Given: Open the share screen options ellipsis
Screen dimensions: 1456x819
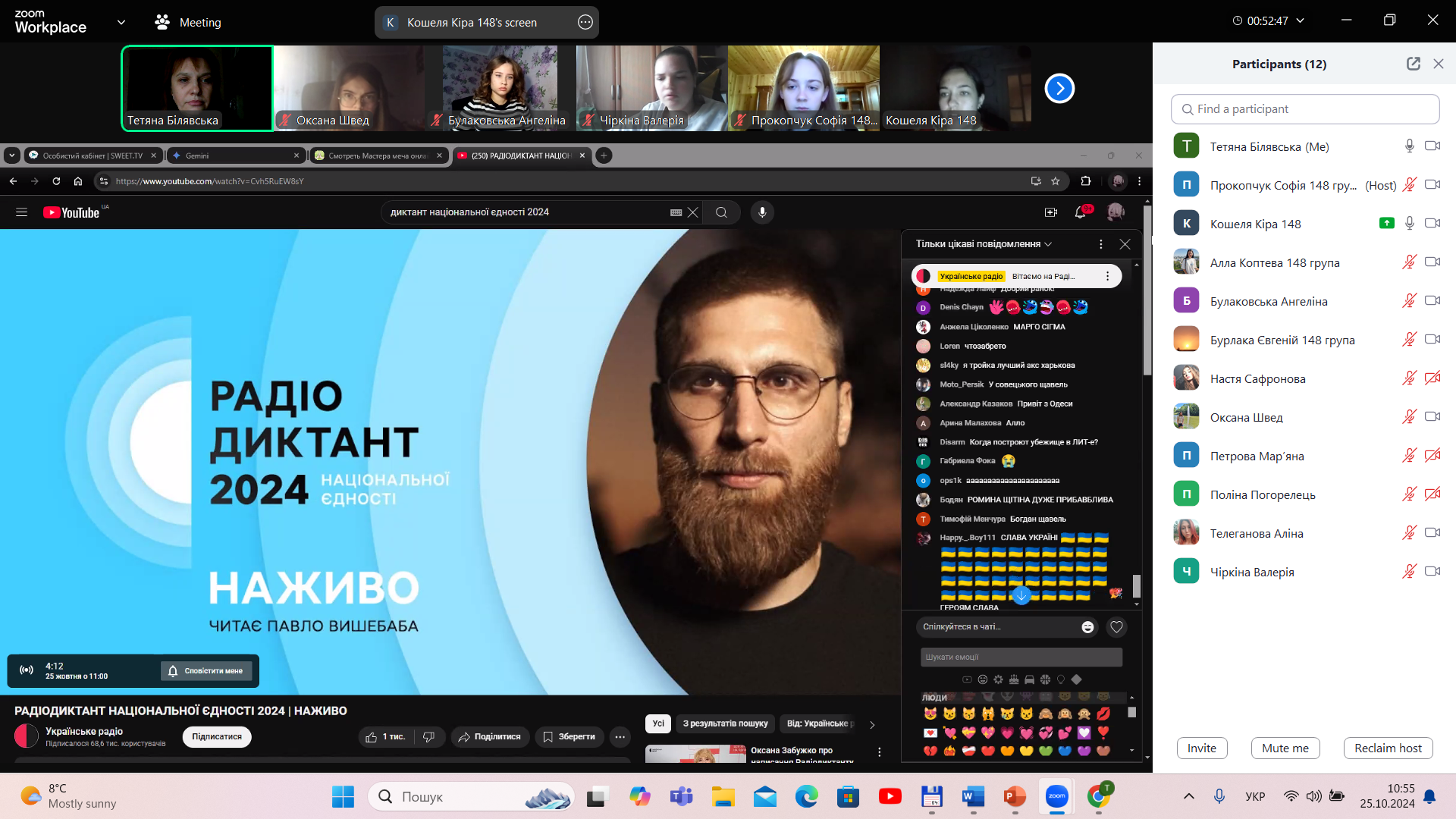Looking at the screenshot, I should [585, 23].
